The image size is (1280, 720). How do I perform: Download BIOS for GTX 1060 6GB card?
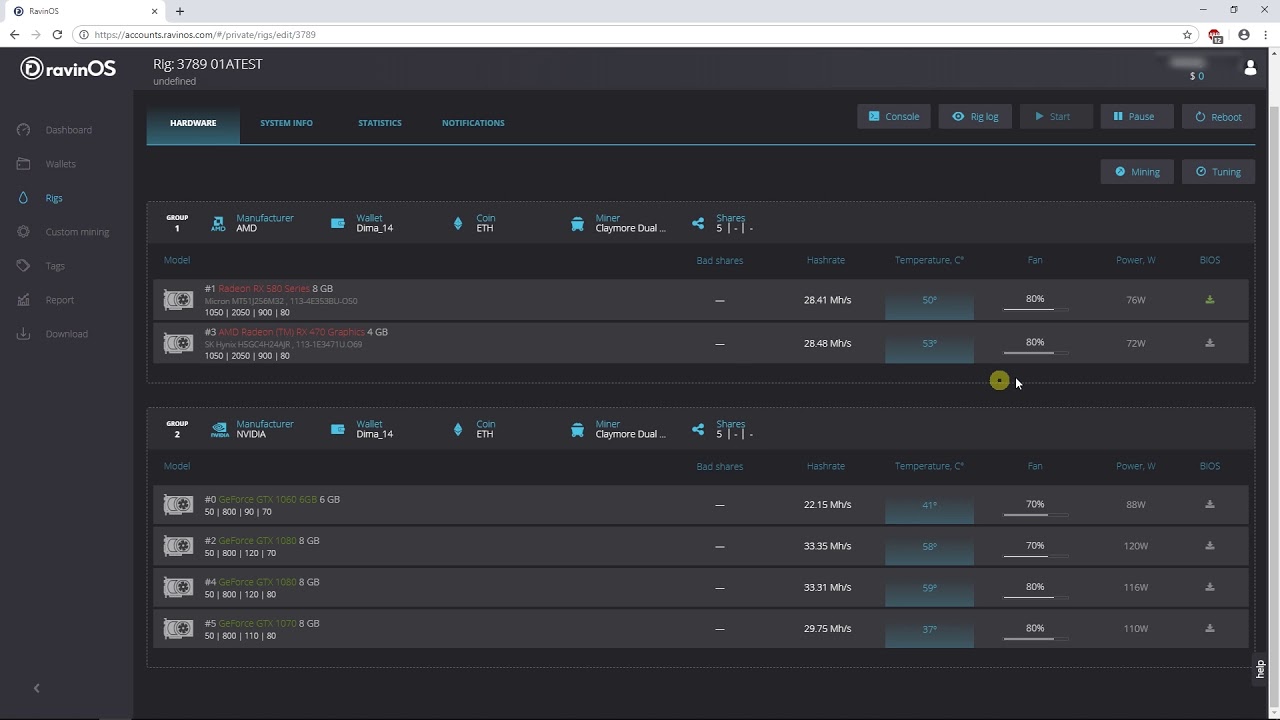1210,505
